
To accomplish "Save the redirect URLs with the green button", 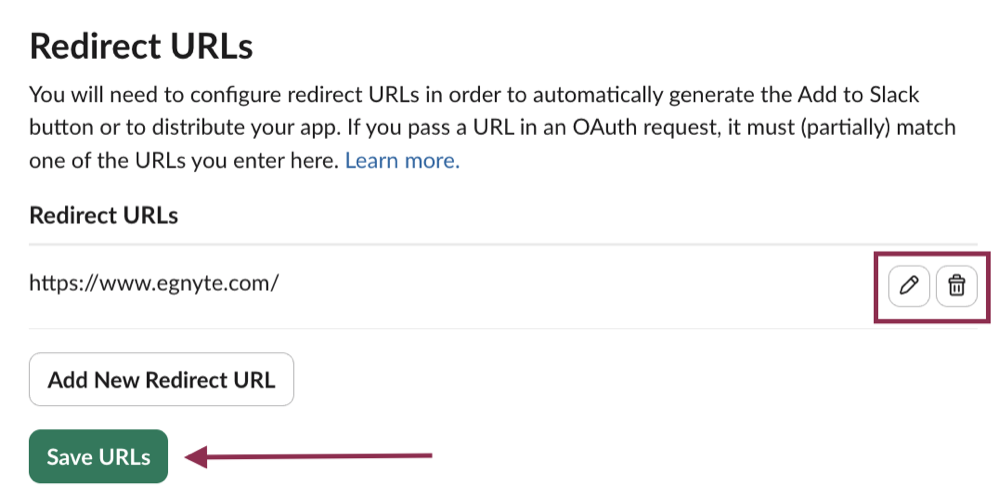I will 98,456.
